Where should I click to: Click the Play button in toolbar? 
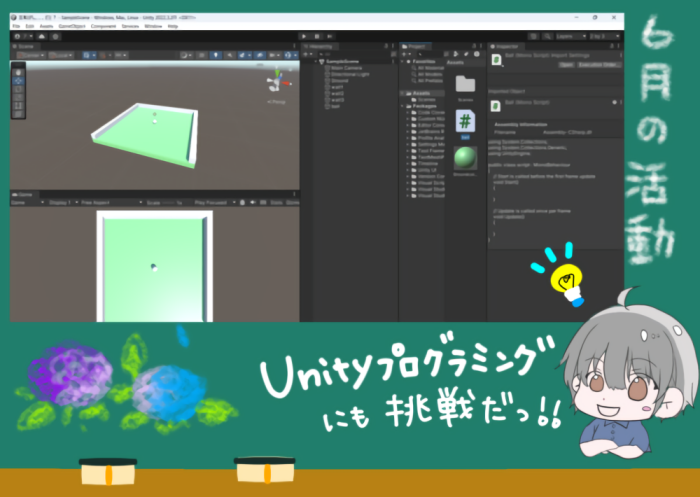(304, 36)
